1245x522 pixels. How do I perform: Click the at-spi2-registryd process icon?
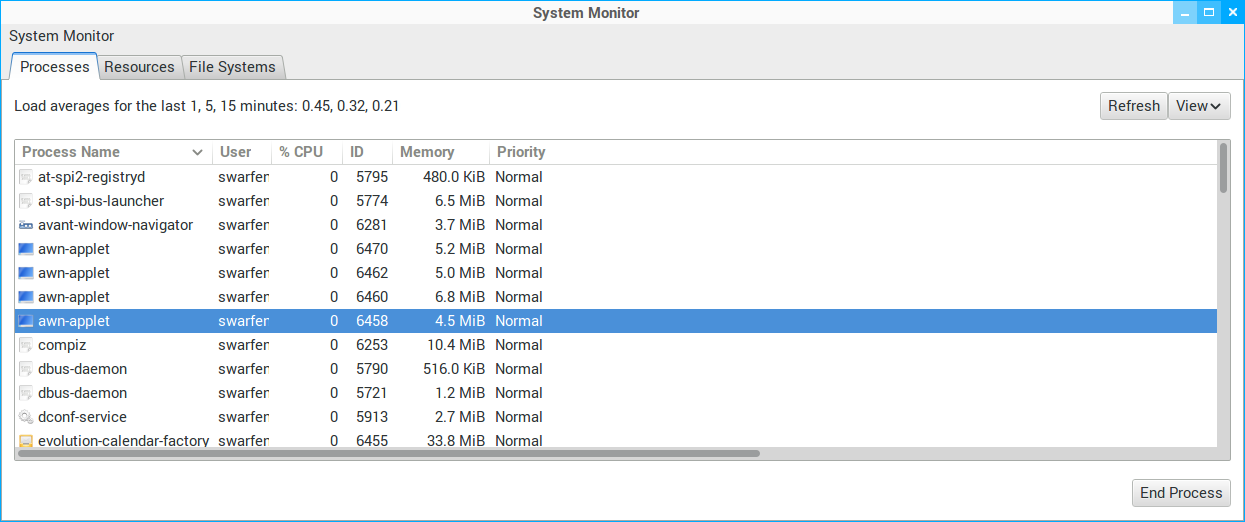tap(26, 177)
